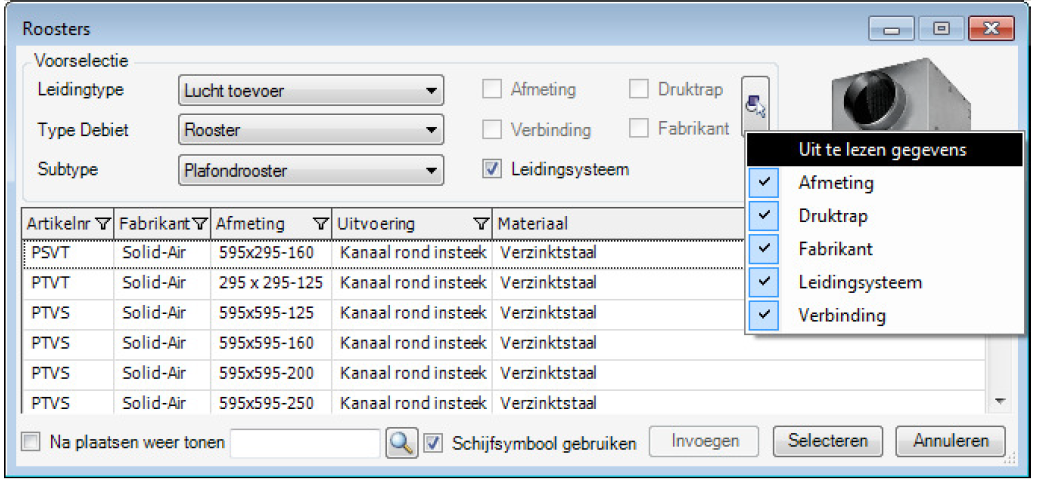Maximize the Roosters window
Viewport: 1037px width, 482px height.
tap(941, 28)
